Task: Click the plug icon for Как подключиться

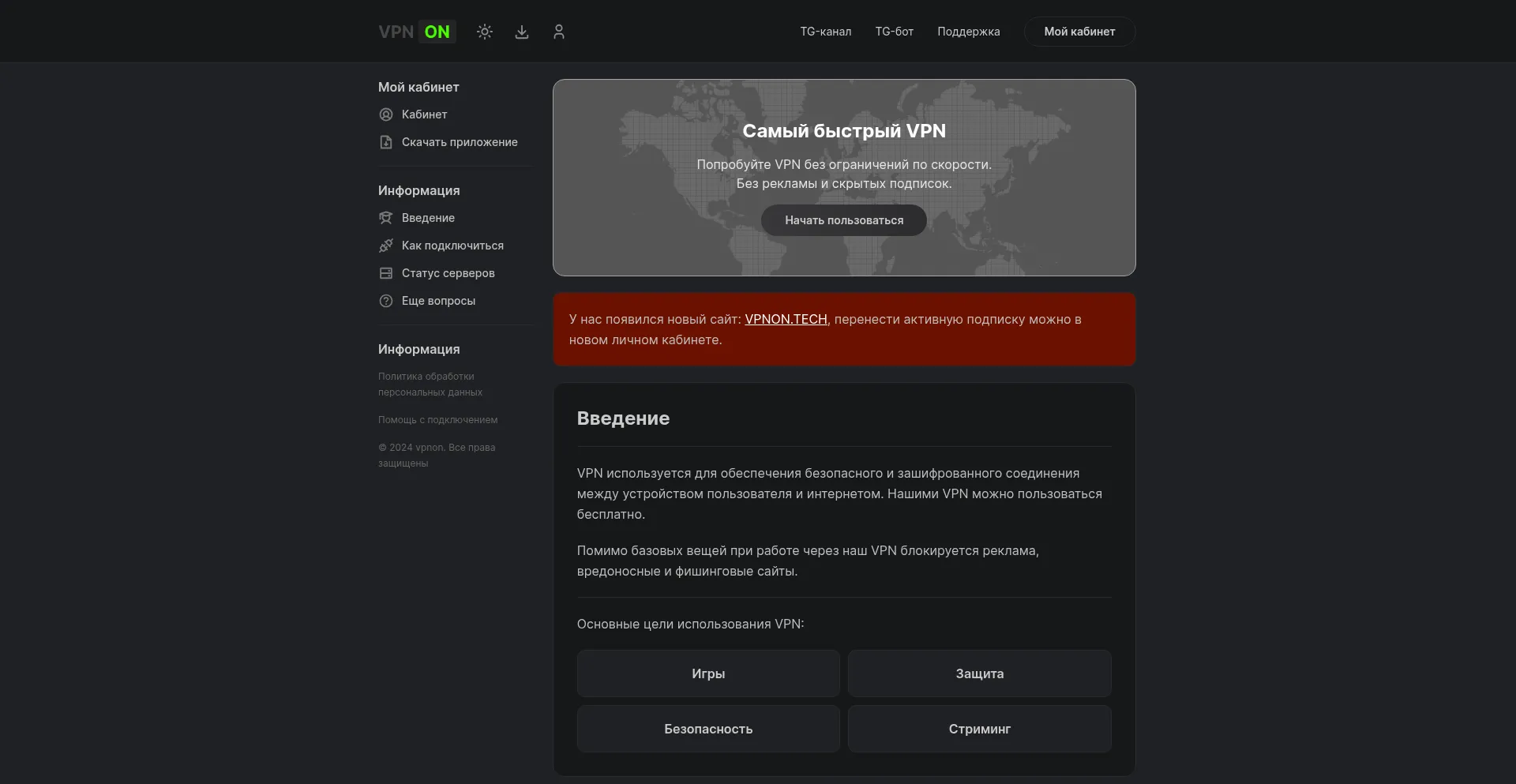Action: 386,246
